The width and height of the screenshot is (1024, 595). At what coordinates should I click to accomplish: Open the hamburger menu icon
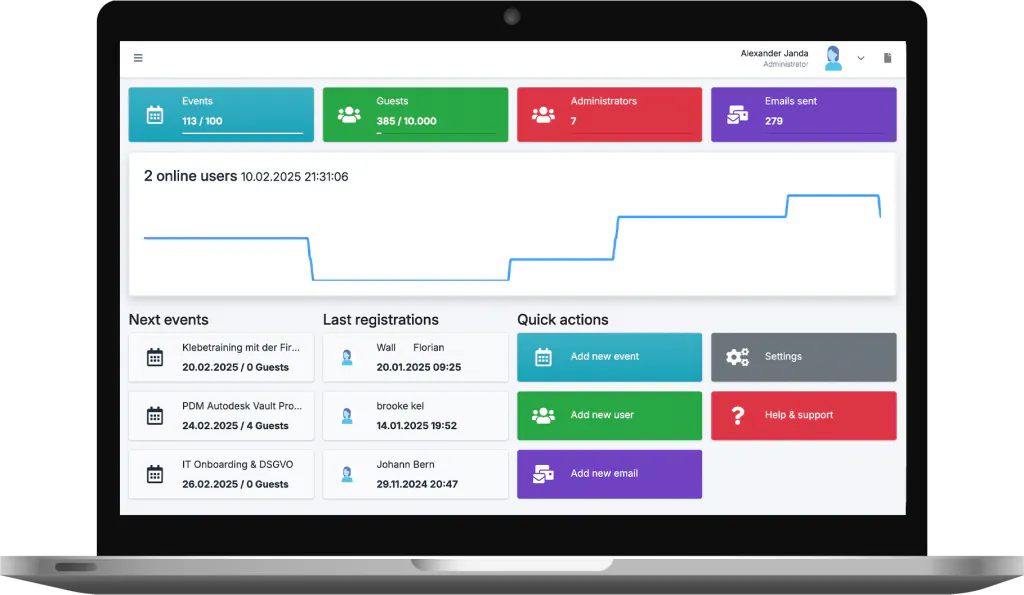pos(138,58)
